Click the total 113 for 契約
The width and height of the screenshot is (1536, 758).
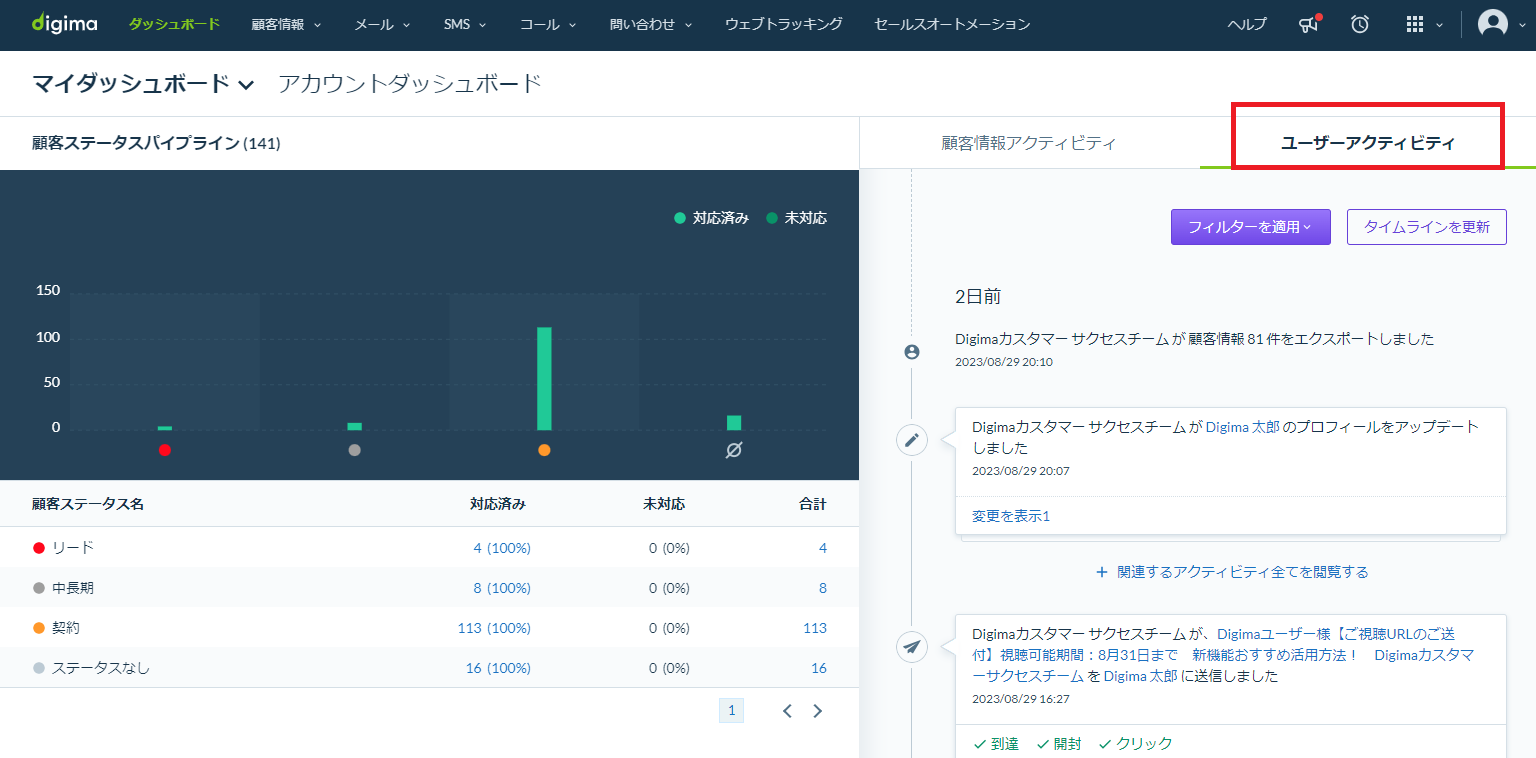click(815, 628)
